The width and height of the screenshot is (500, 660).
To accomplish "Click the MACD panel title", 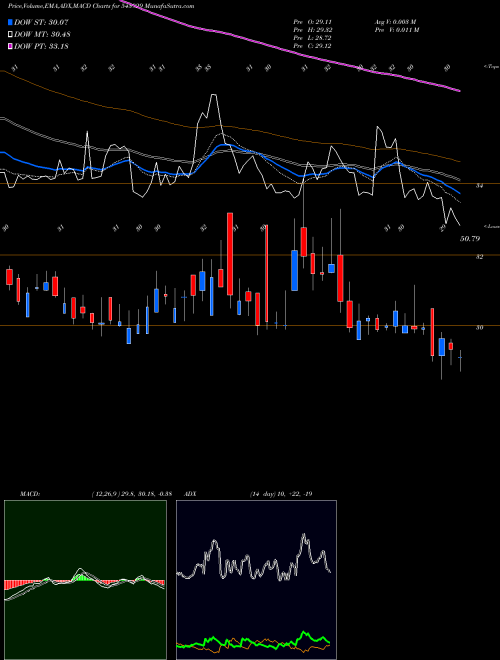I will pyautogui.click(x=30, y=494).
